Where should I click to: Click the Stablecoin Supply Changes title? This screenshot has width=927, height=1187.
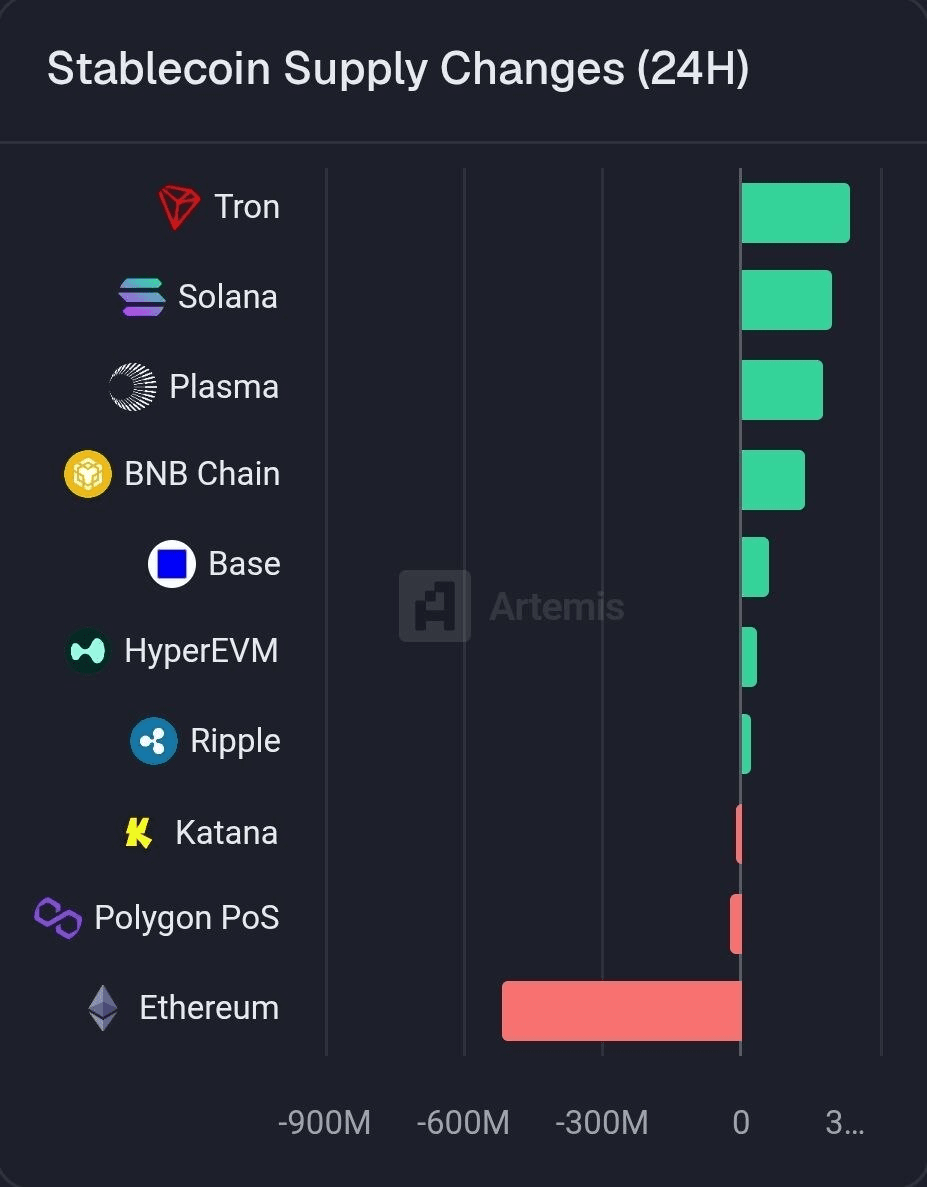pos(397,70)
